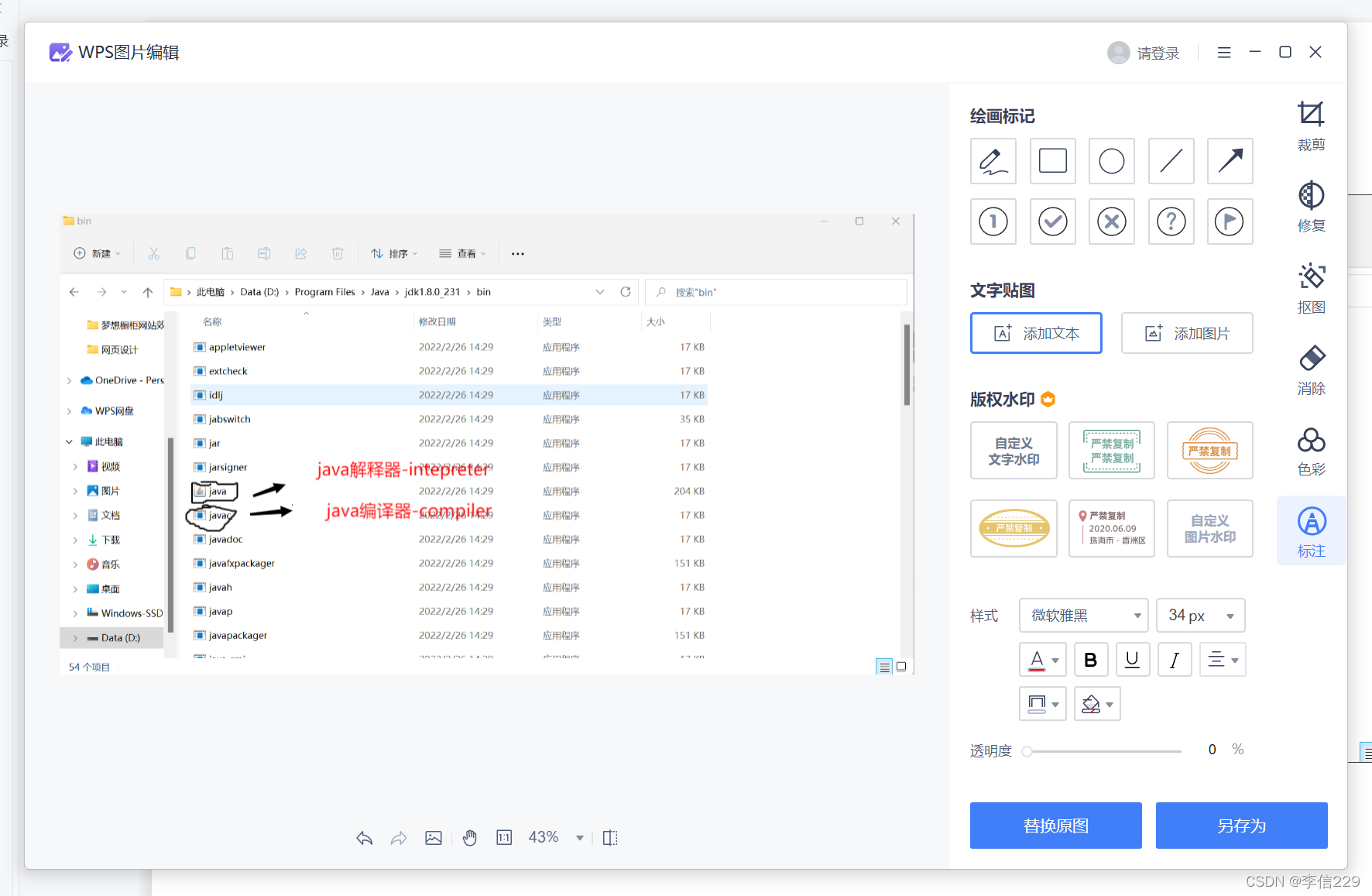Screen dimensions: 1372x896
Task: Choose the location date 2020.06.09 watermark
Action: click(x=1111, y=528)
